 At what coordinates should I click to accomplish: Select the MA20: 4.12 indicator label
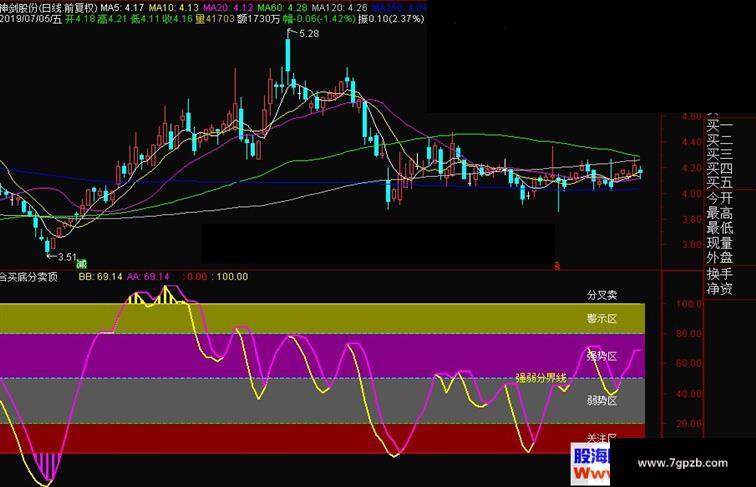229,8
